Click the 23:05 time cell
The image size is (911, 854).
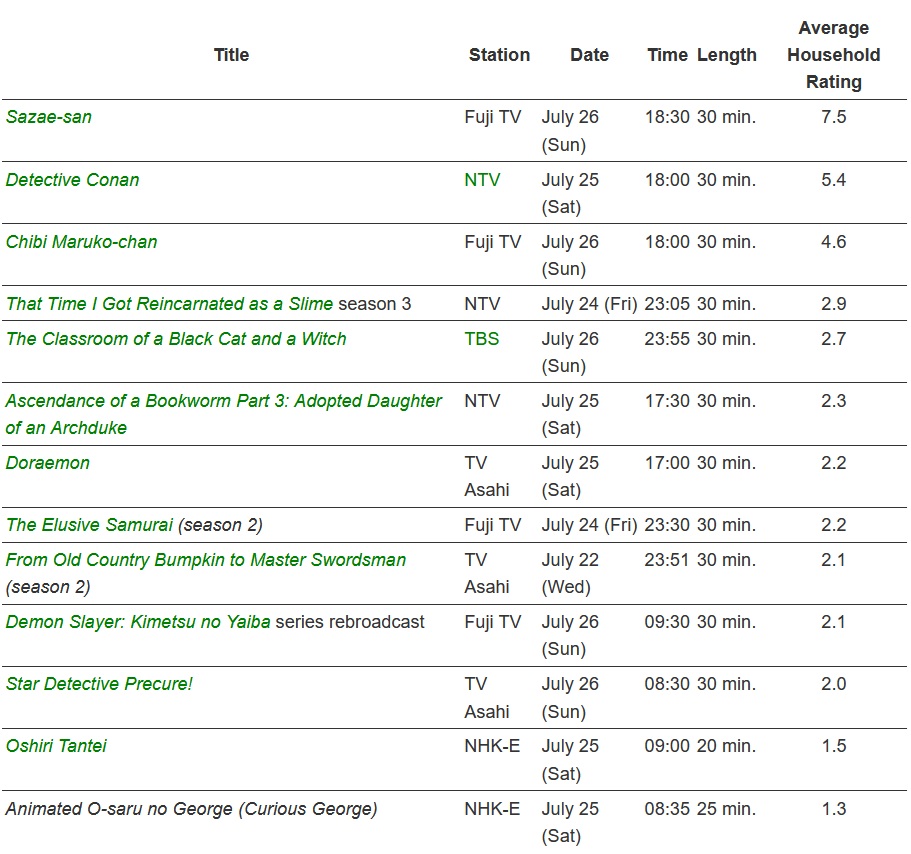[667, 304]
